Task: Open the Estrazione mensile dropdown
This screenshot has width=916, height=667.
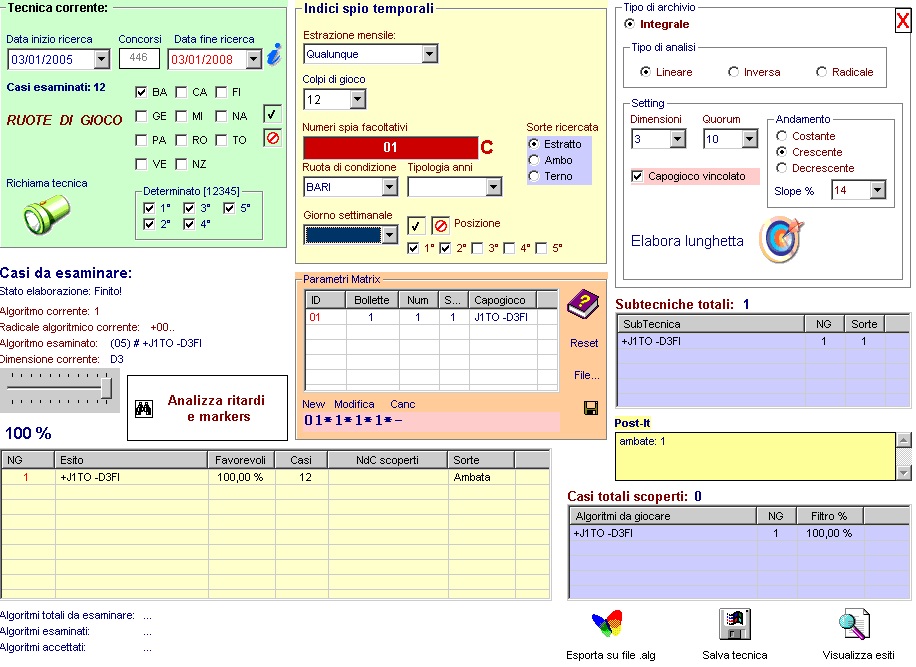Action: coord(429,54)
